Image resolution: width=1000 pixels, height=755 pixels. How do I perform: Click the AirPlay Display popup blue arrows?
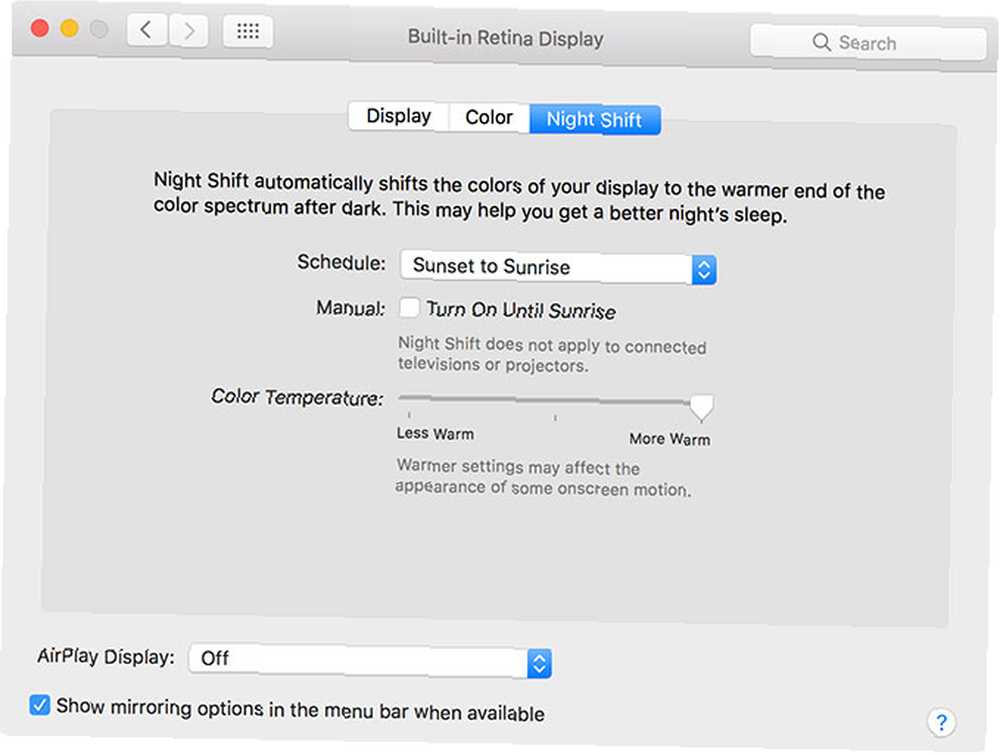click(x=540, y=664)
